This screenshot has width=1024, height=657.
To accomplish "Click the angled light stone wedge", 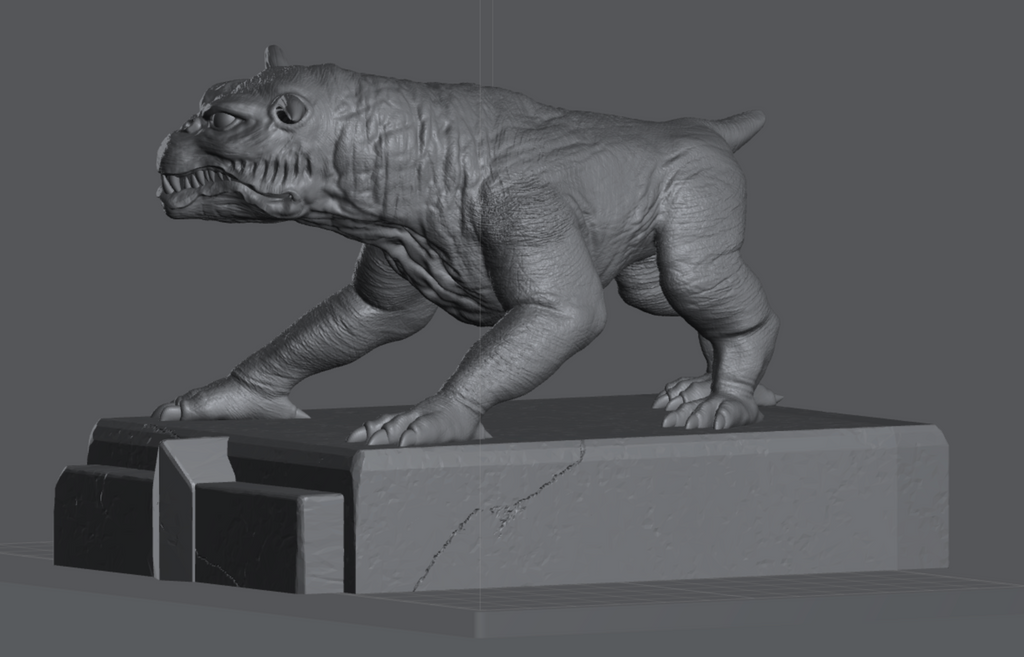I will coord(180,500).
